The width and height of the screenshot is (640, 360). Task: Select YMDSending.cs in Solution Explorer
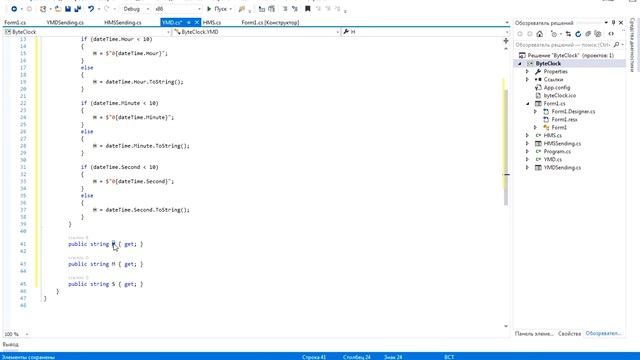tap(562, 167)
